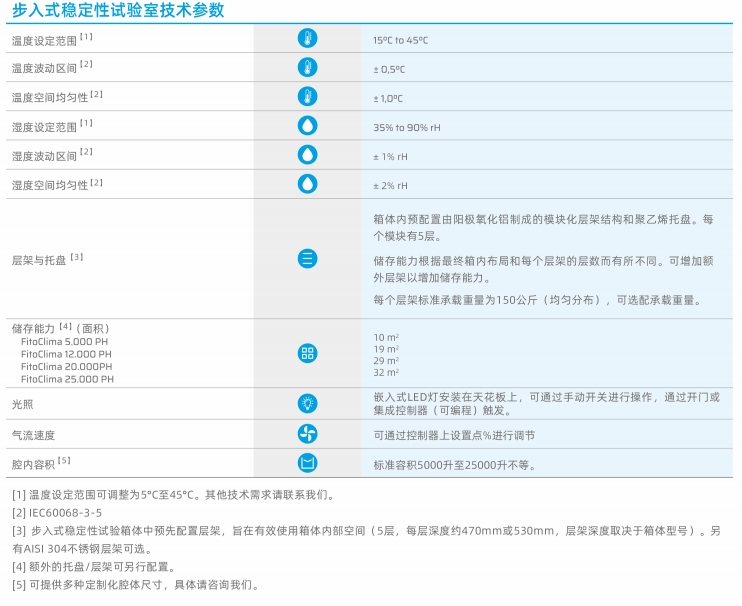This screenshot has width=742, height=606.
Task: Click thermometer icon in temperature setting range row
Action: [307, 40]
